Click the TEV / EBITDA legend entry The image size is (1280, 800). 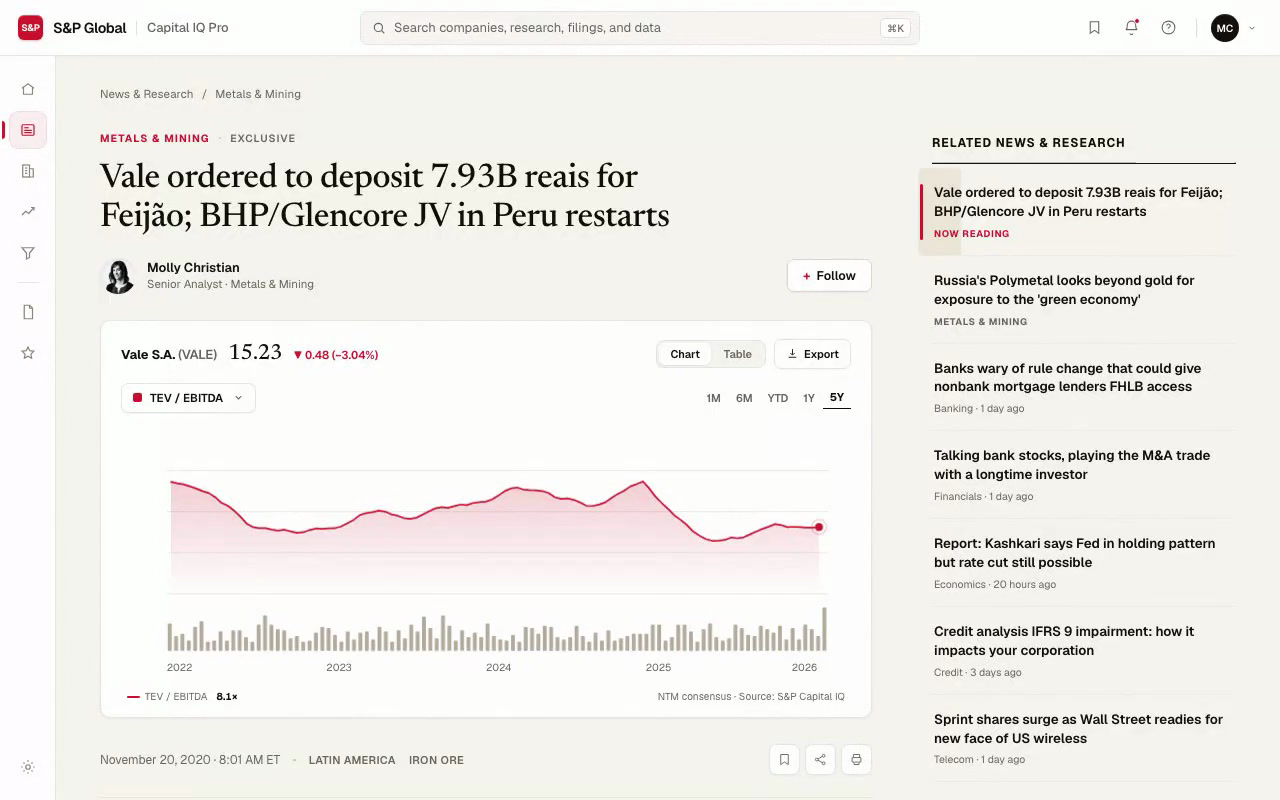point(182,696)
